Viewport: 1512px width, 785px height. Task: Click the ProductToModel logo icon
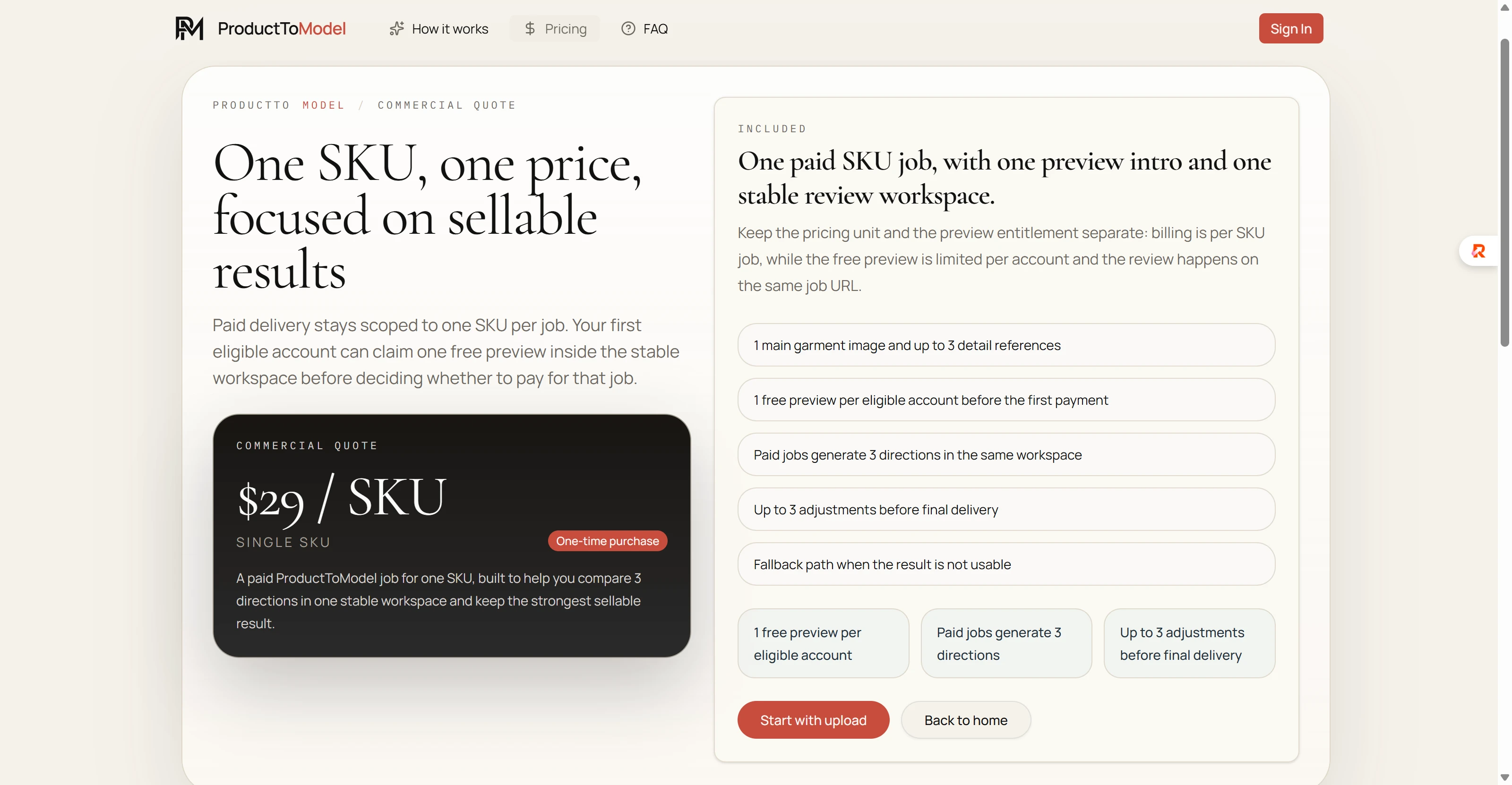pos(189,28)
